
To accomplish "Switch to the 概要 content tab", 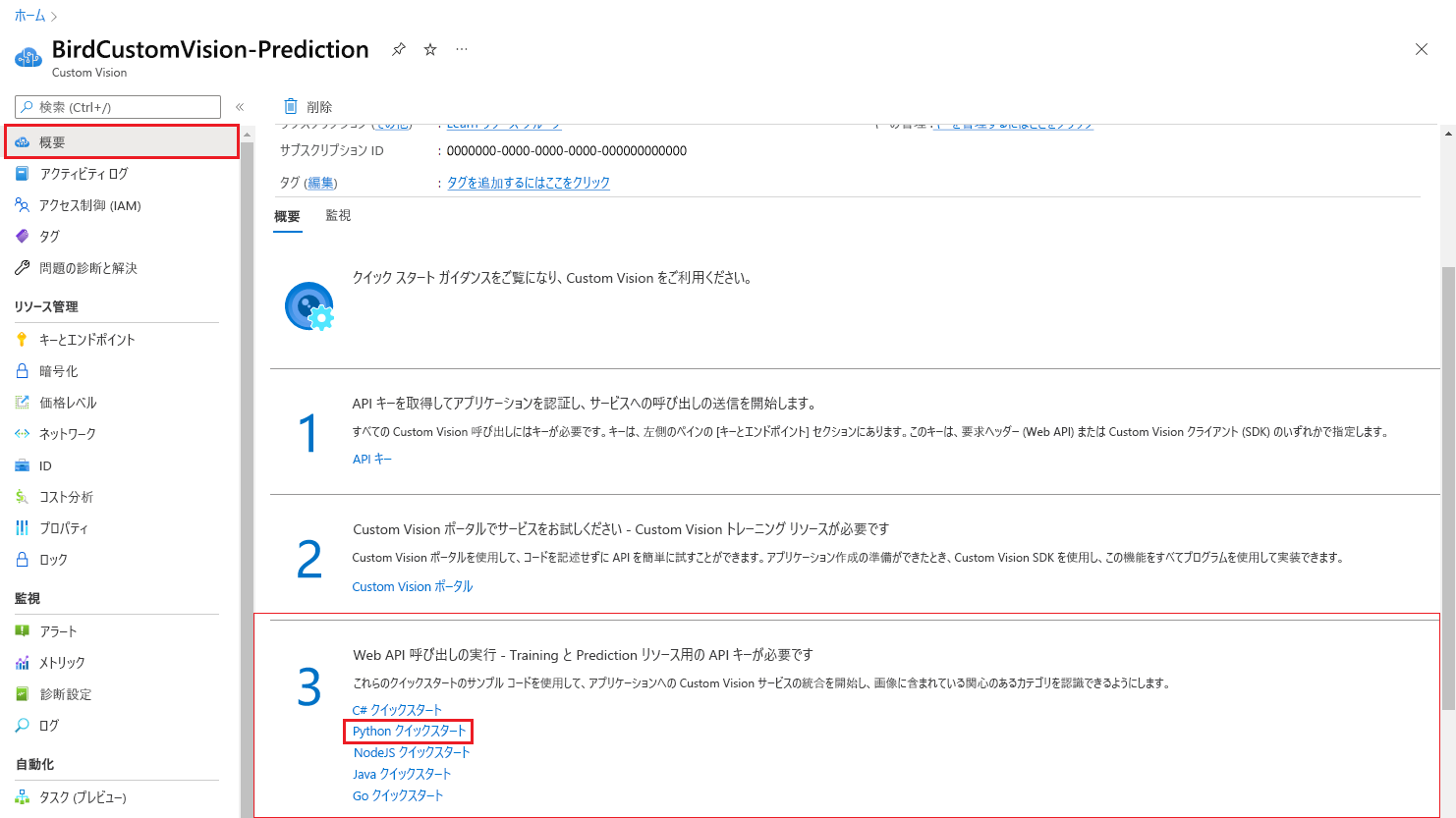I will [287, 217].
